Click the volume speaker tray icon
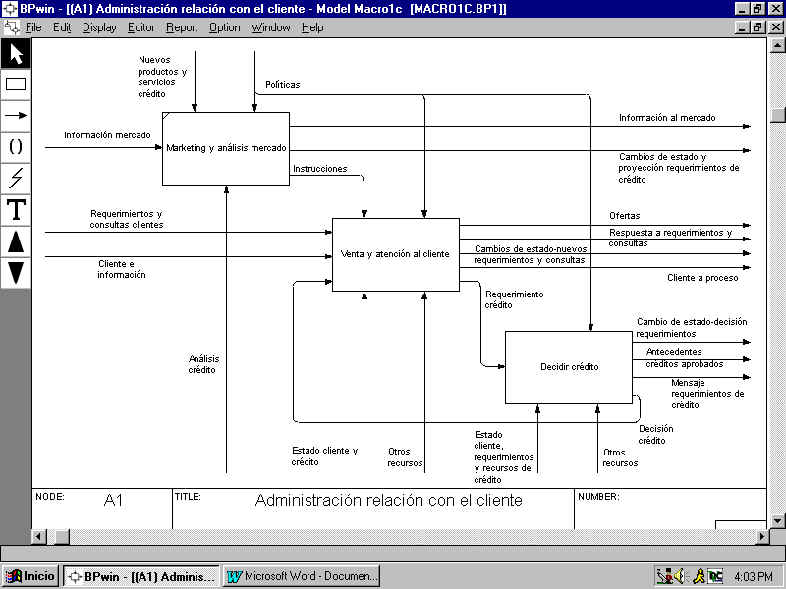 (680, 576)
